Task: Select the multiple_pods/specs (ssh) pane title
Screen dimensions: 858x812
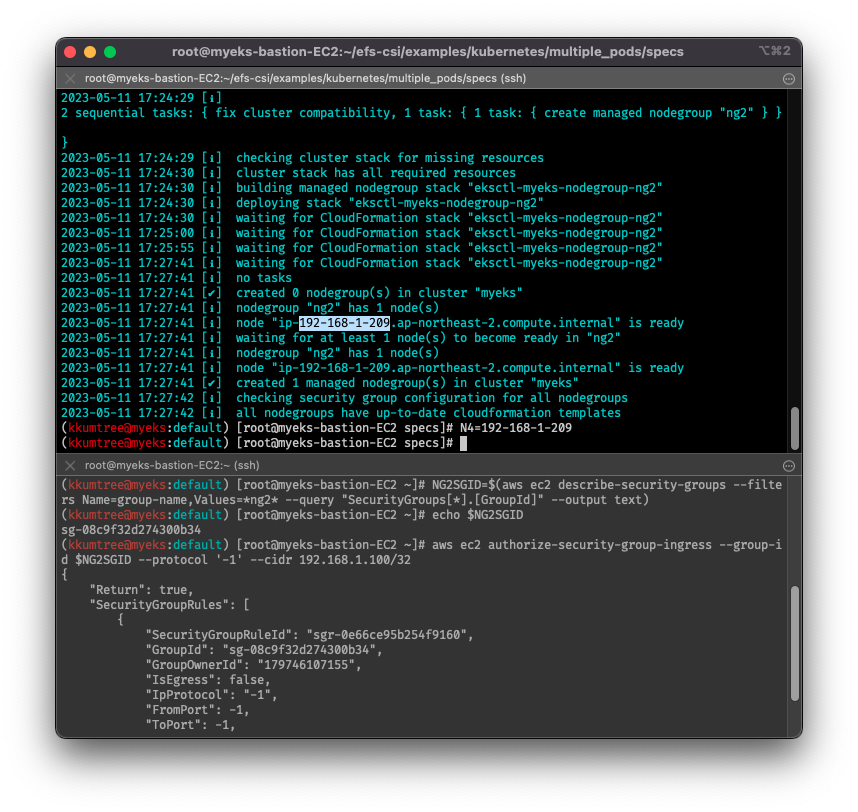Action: coord(305,78)
